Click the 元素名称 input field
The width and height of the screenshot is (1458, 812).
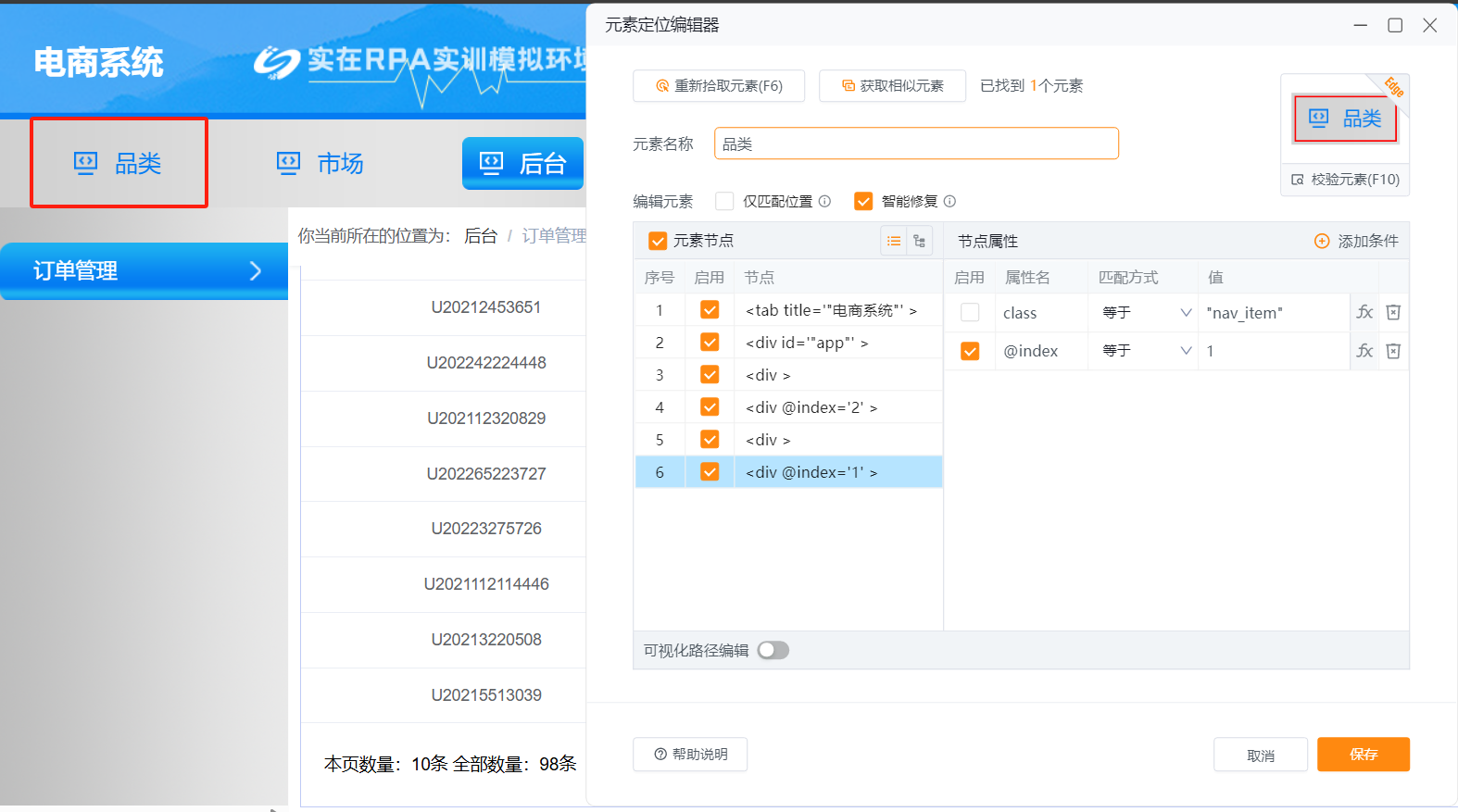coord(915,144)
